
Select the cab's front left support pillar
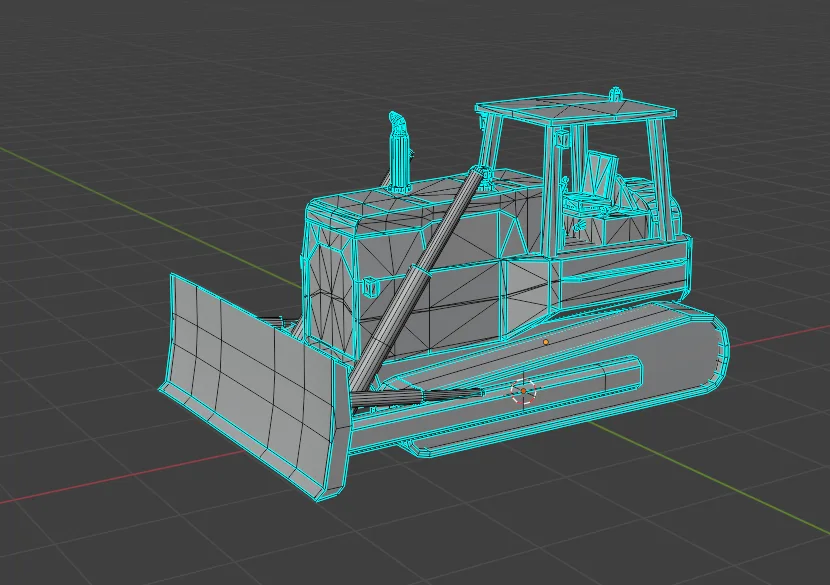coord(492,143)
